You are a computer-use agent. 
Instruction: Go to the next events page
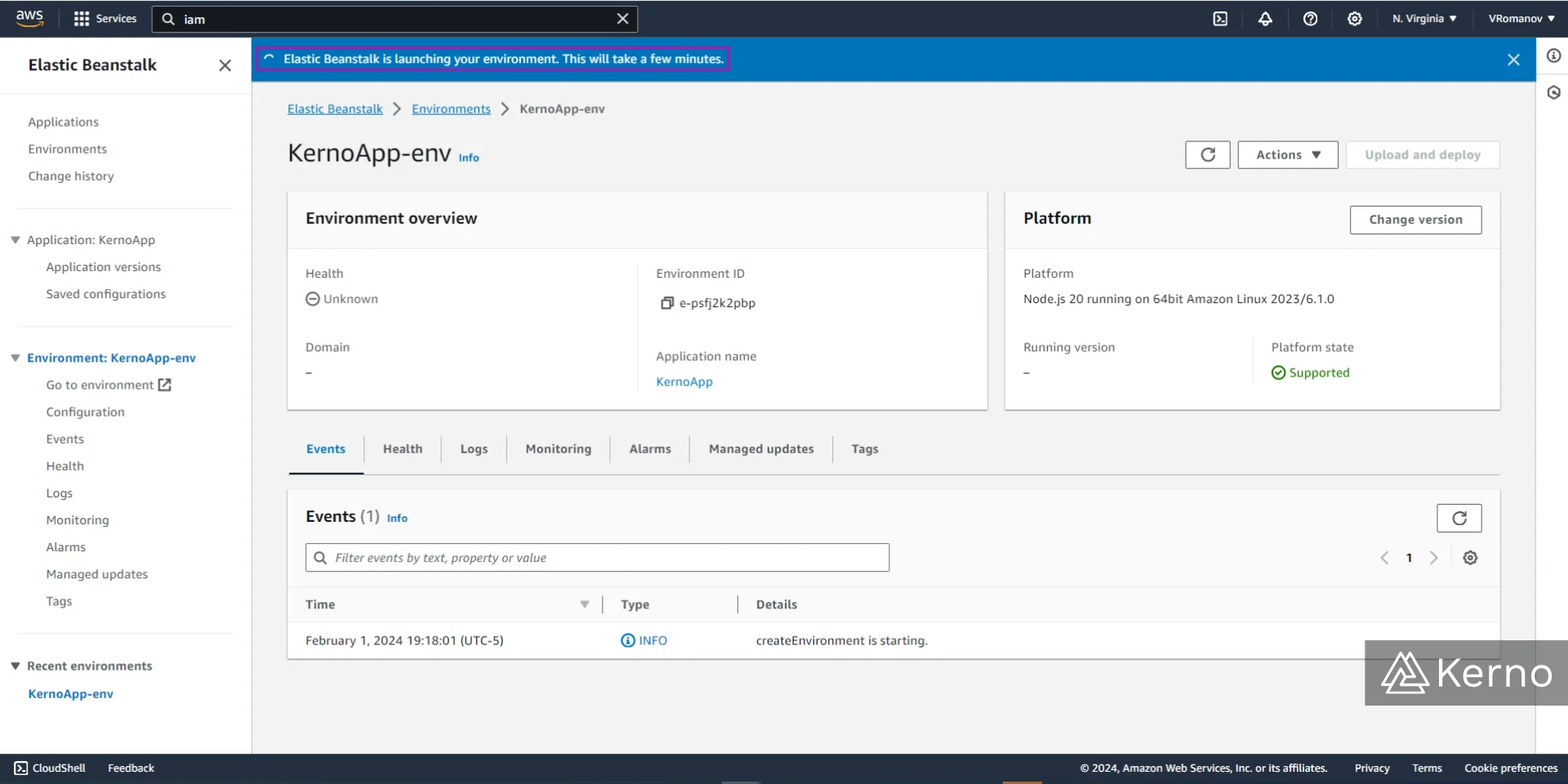pyautogui.click(x=1434, y=558)
